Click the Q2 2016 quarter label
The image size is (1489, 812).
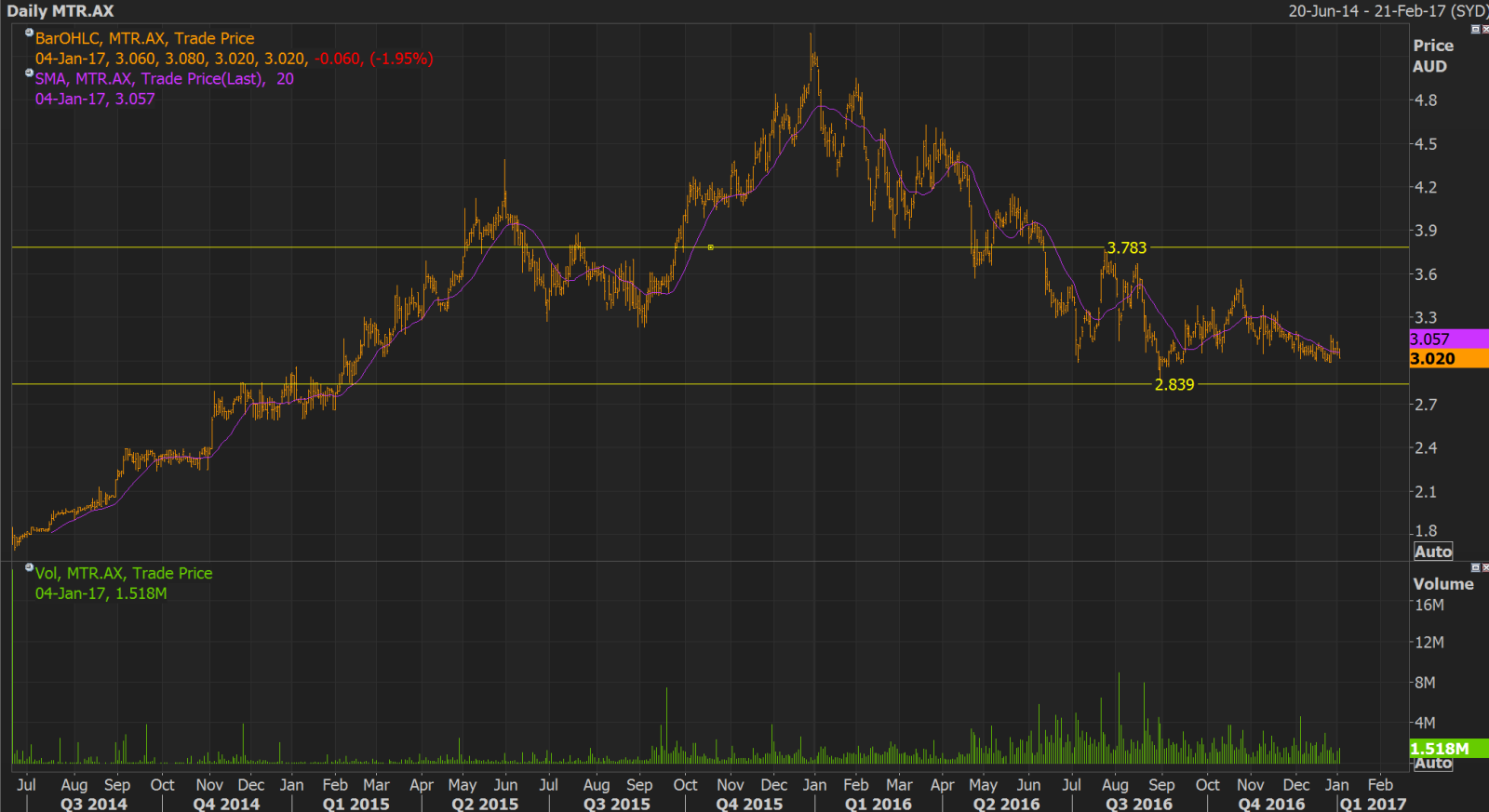[x=1006, y=804]
